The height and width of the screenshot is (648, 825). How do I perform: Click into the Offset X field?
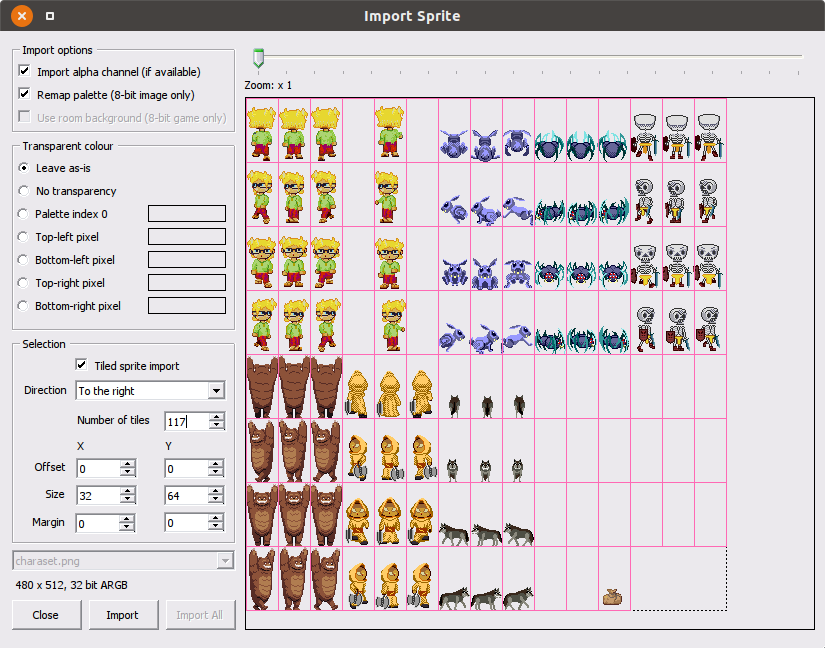pyautogui.click(x=98, y=469)
